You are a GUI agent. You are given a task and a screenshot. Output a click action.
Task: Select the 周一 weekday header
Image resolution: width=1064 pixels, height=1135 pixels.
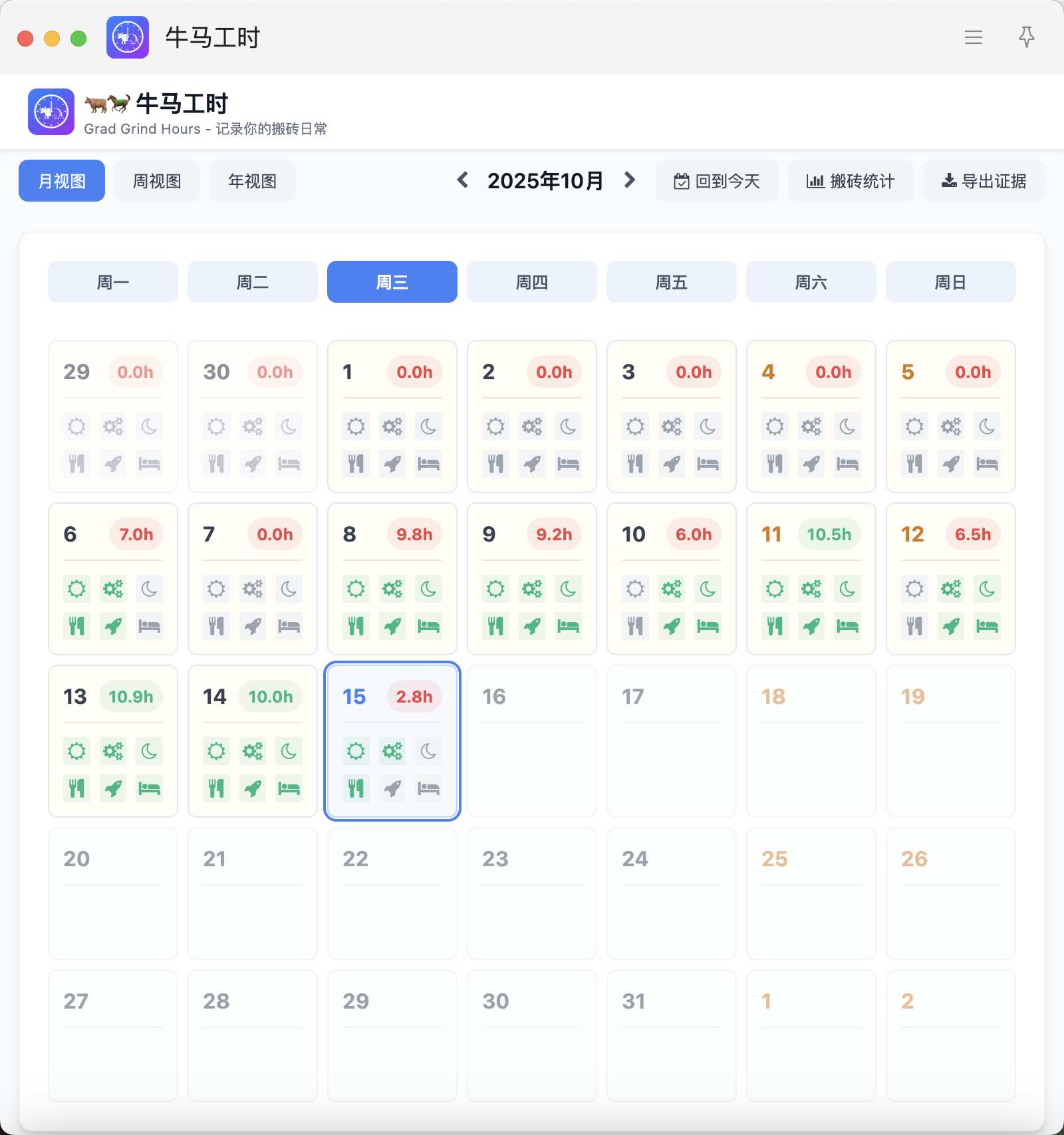click(x=113, y=282)
